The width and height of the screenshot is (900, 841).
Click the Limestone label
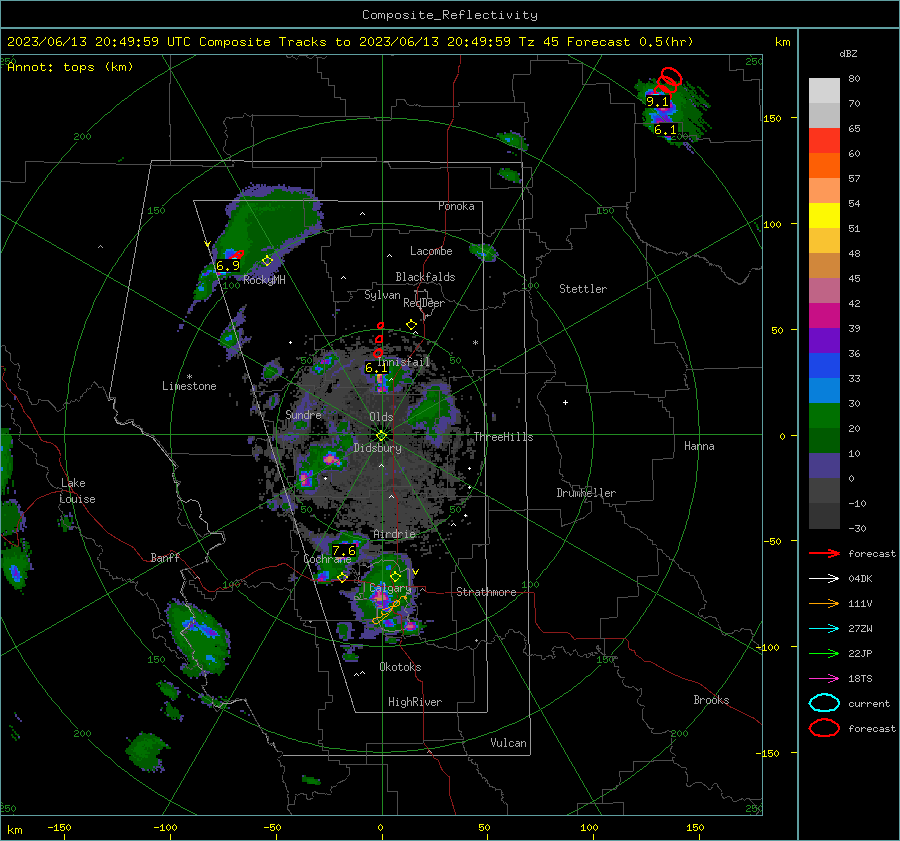tap(189, 386)
